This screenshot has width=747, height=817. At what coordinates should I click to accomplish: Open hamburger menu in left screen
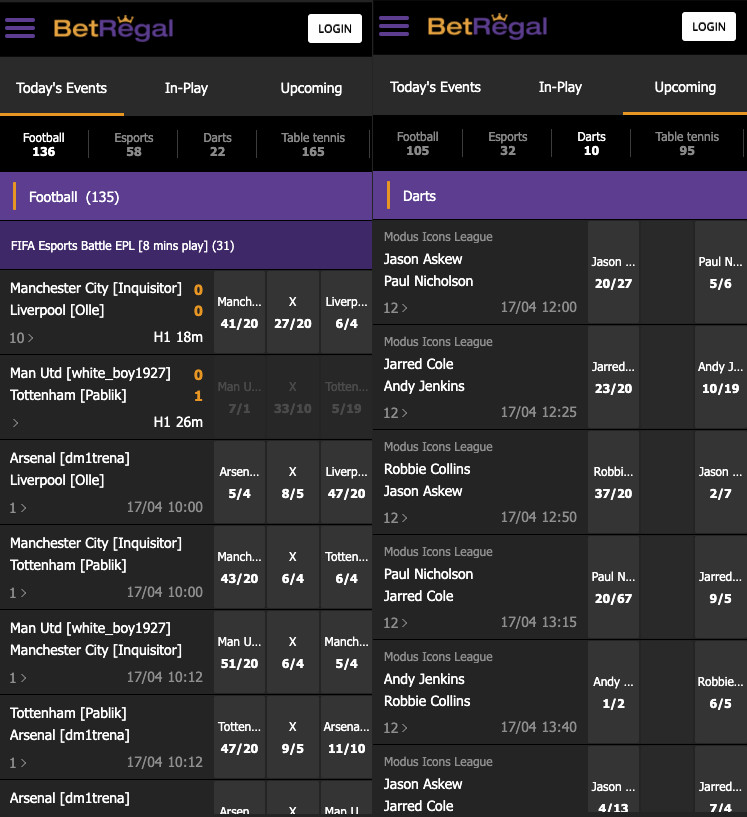click(20, 28)
